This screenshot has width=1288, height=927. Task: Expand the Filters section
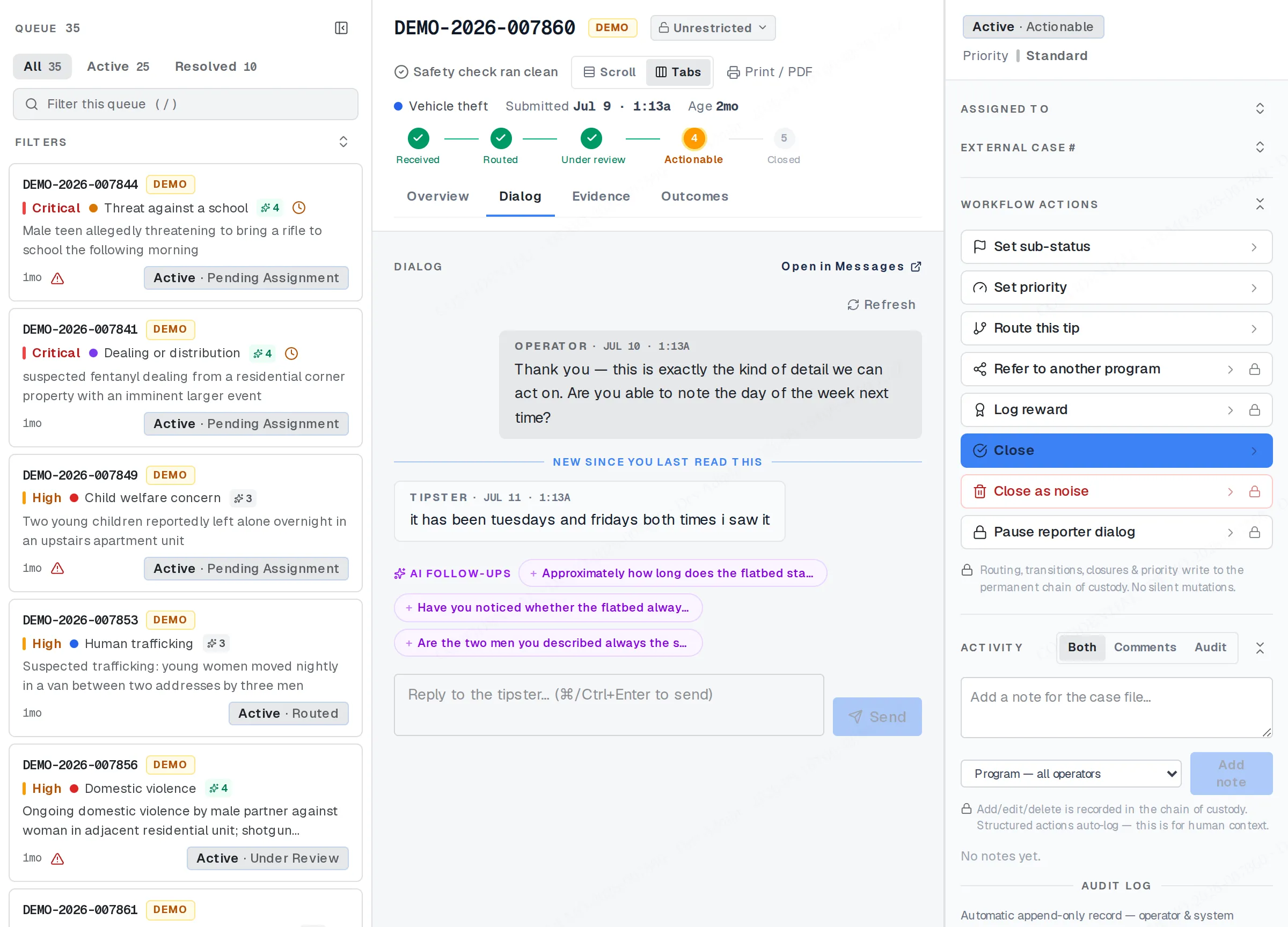[343, 142]
